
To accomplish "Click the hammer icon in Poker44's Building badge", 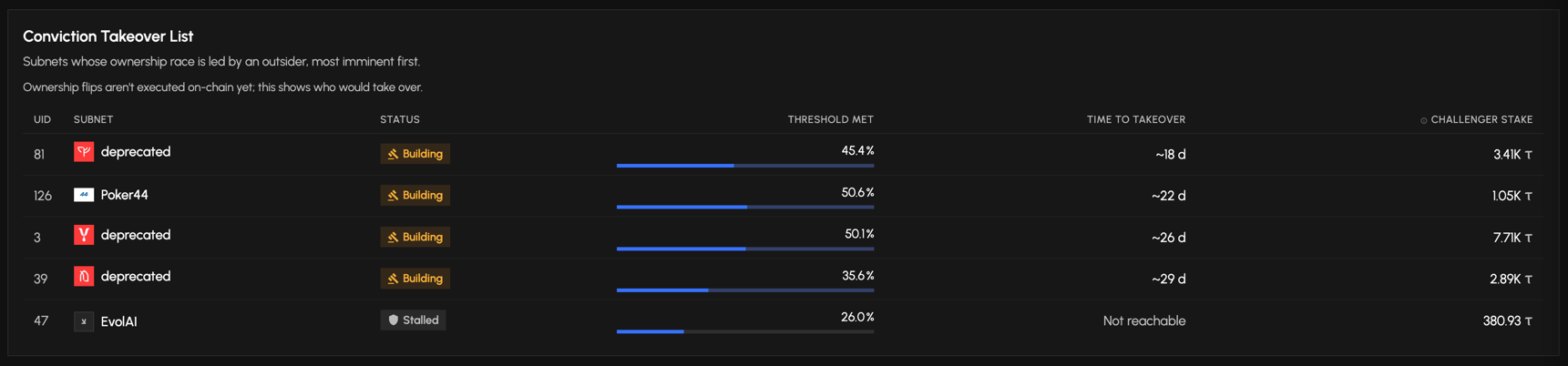I will pyautogui.click(x=394, y=196).
